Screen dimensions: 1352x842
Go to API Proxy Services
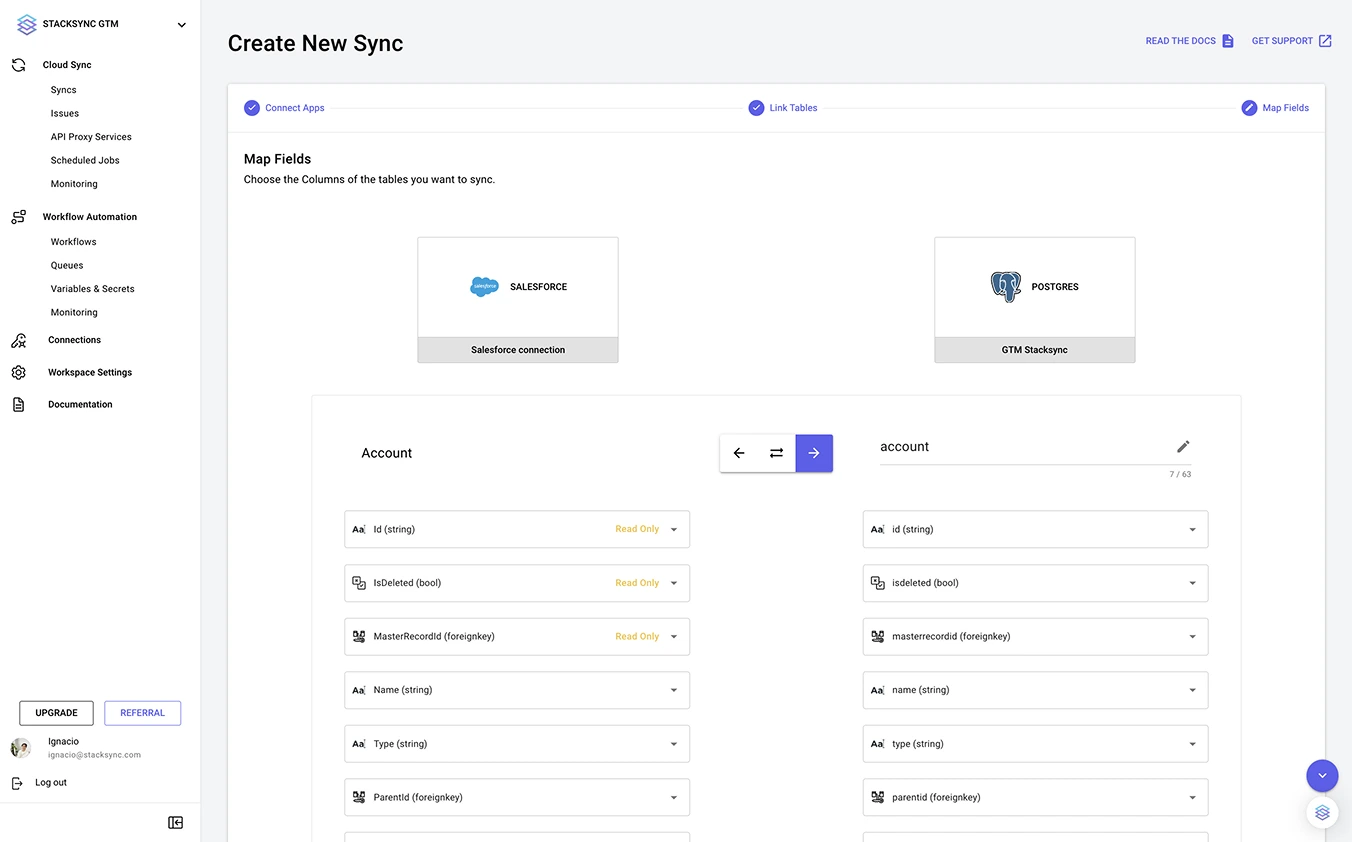(x=91, y=137)
